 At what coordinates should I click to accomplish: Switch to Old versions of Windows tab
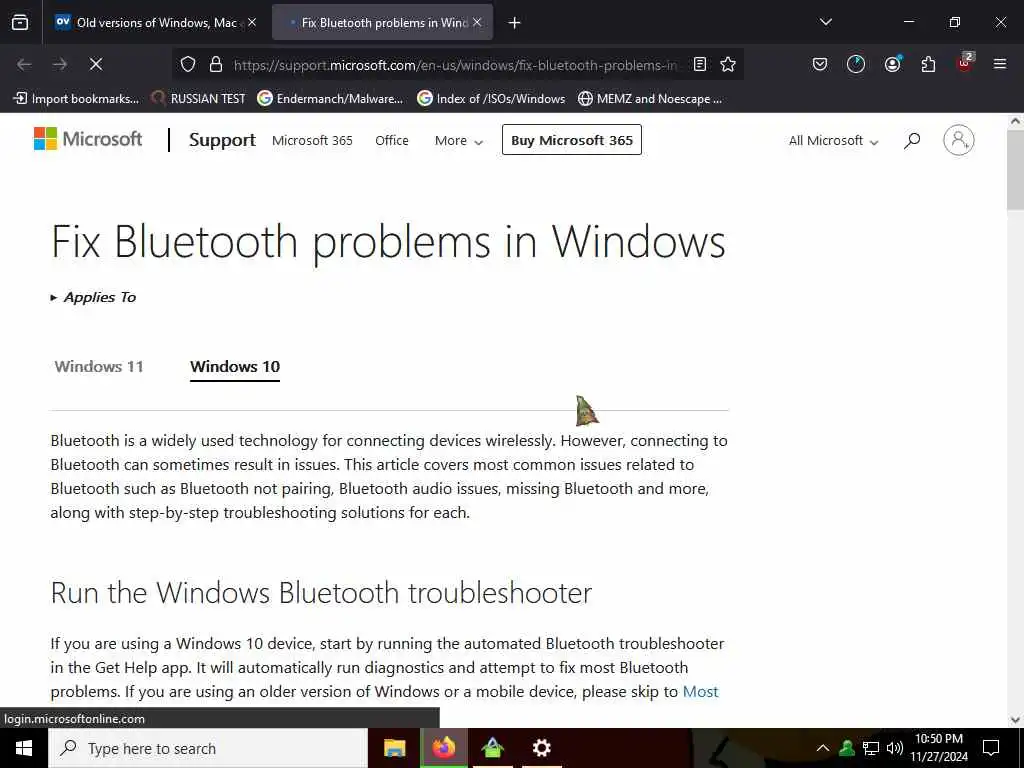tap(155, 22)
